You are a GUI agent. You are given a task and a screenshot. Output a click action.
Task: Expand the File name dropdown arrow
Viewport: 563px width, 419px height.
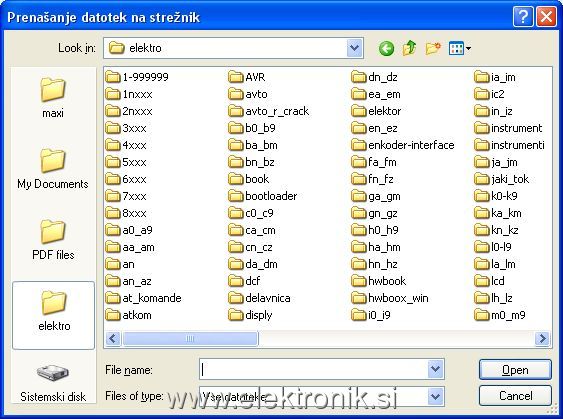tap(436, 369)
